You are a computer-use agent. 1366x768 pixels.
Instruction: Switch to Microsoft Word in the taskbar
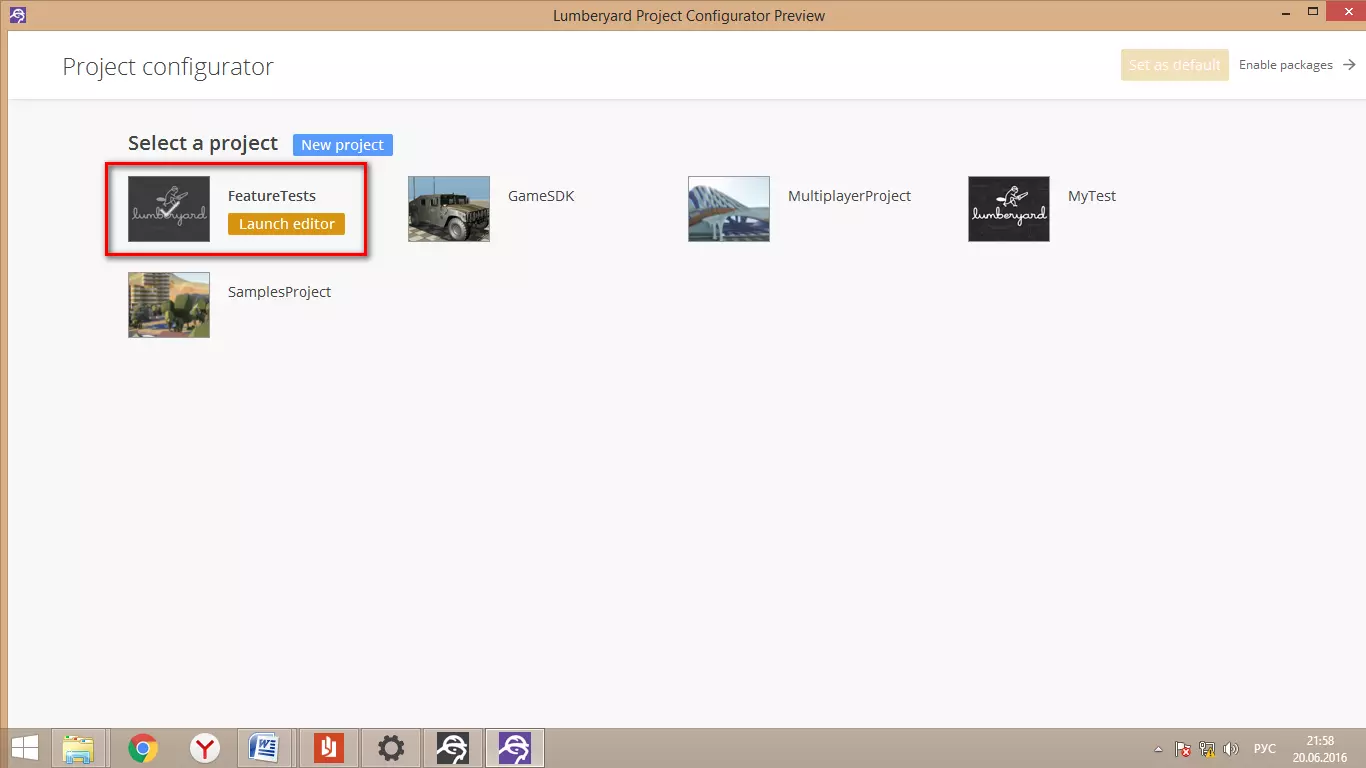[x=265, y=748]
